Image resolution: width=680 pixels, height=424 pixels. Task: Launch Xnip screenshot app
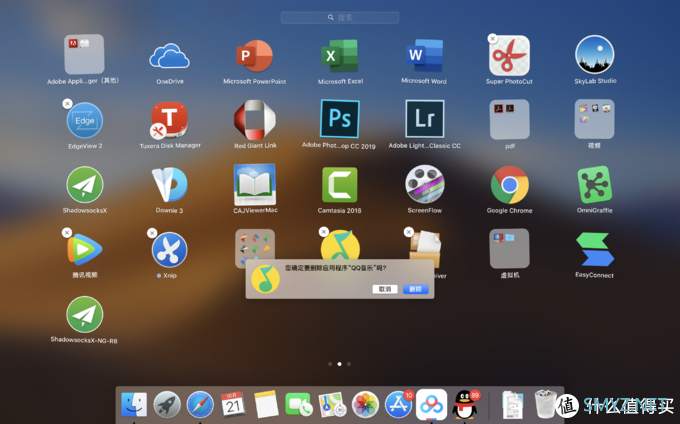click(x=170, y=250)
